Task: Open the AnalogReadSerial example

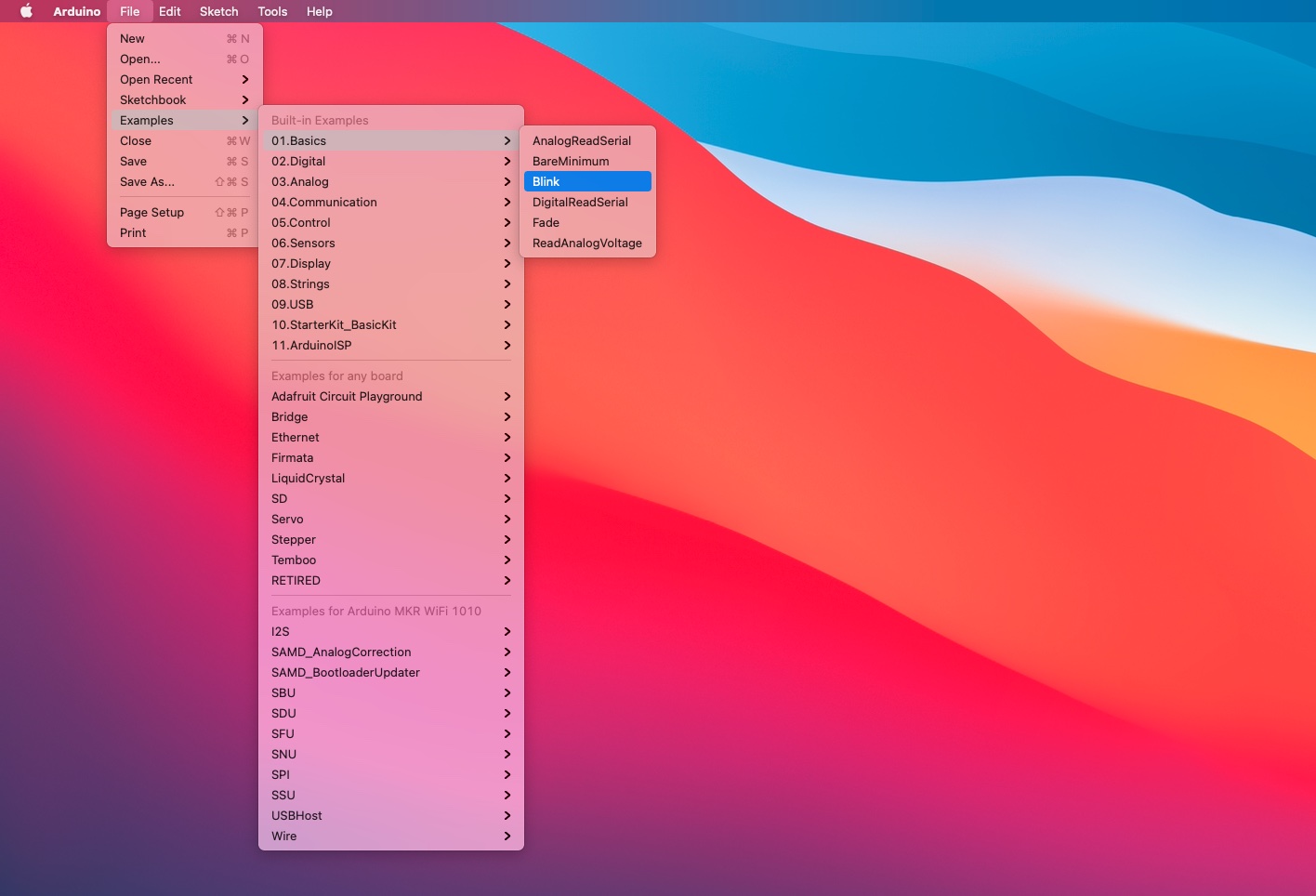Action: pos(581,141)
